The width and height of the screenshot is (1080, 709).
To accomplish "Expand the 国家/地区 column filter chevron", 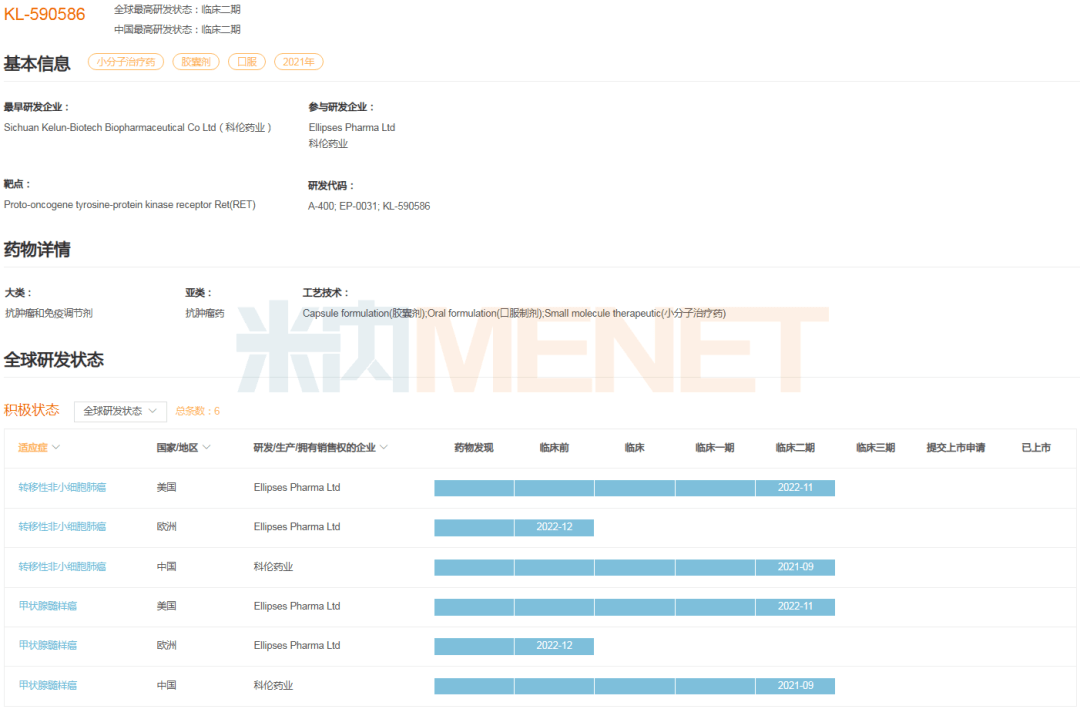I will pos(207,448).
